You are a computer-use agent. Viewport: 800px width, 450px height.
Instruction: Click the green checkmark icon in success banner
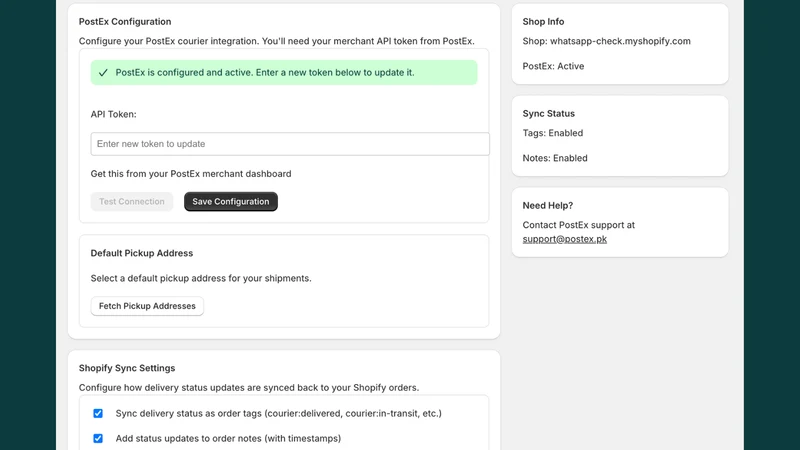103,72
